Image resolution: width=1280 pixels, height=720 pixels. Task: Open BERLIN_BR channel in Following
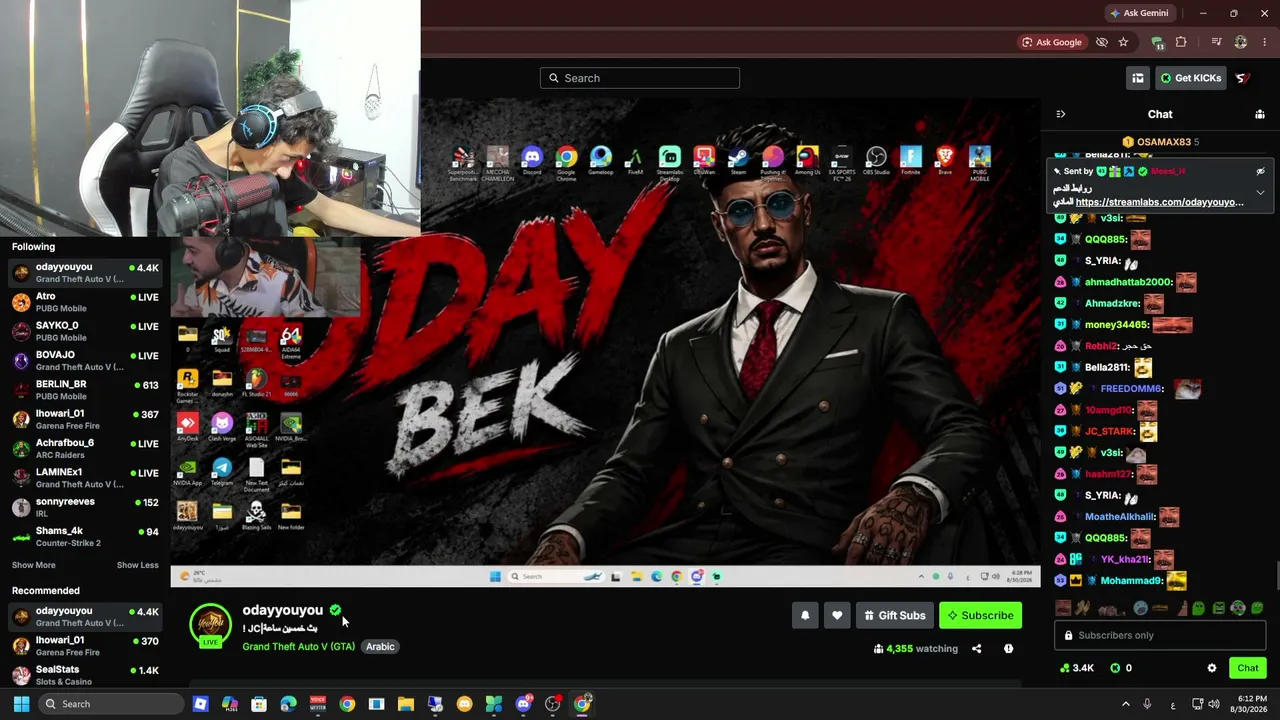[x=85, y=390]
